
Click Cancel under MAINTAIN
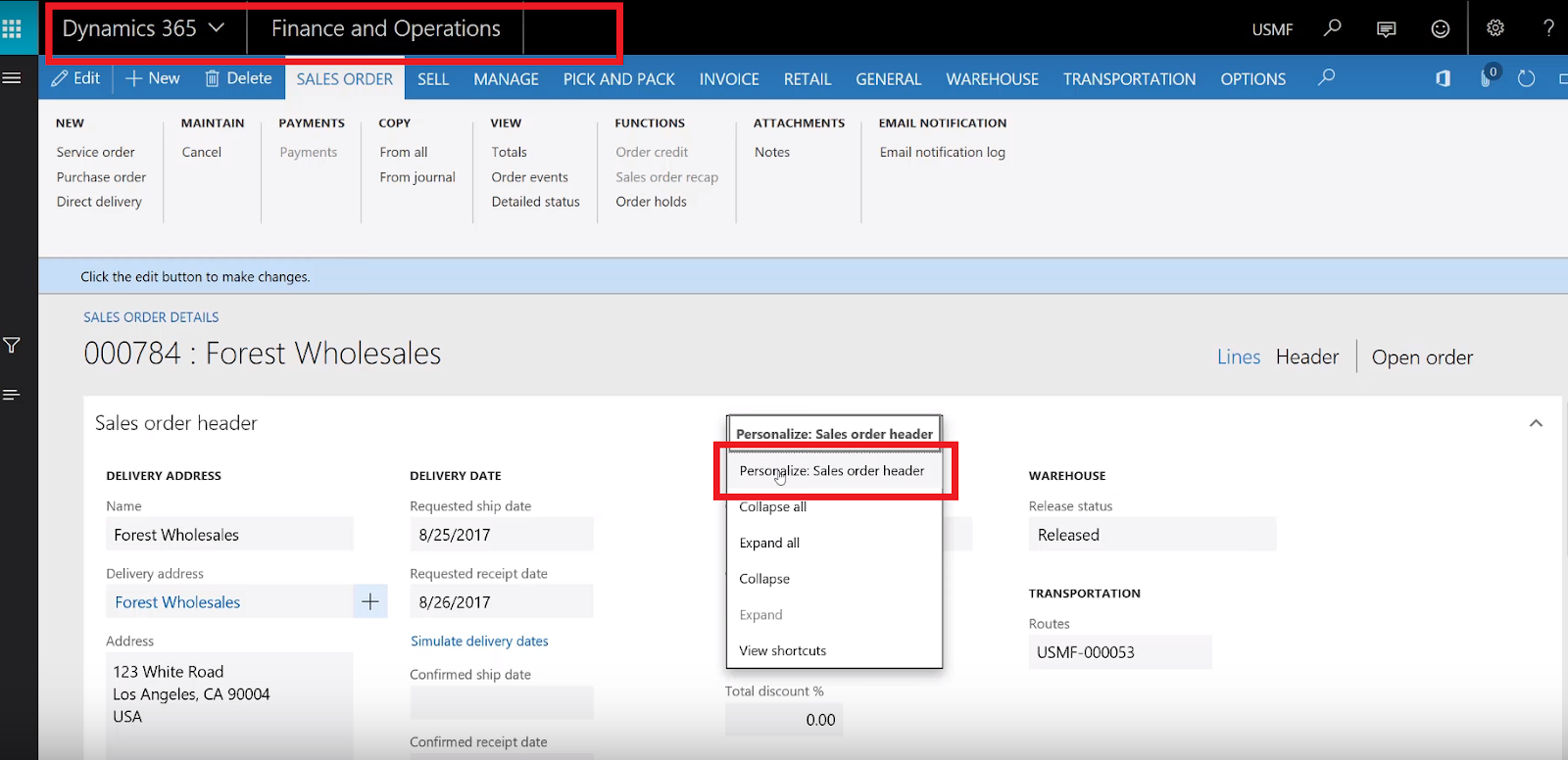pyautogui.click(x=202, y=152)
